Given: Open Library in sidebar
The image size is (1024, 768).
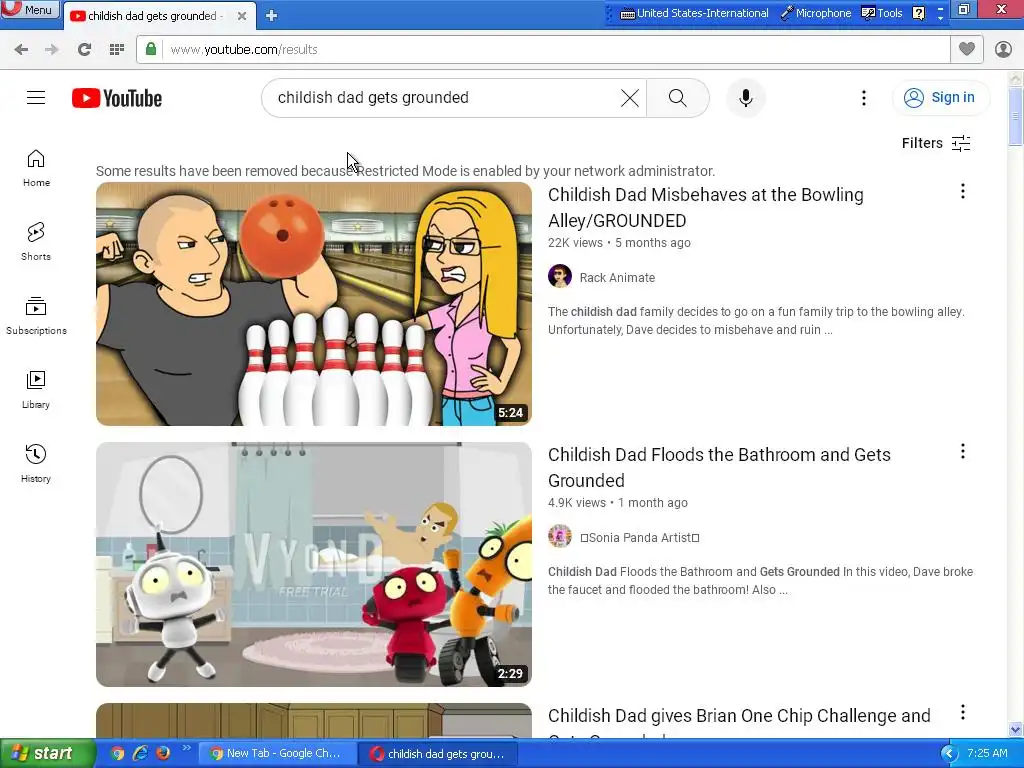Looking at the screenshot, I should coord(36,390).
